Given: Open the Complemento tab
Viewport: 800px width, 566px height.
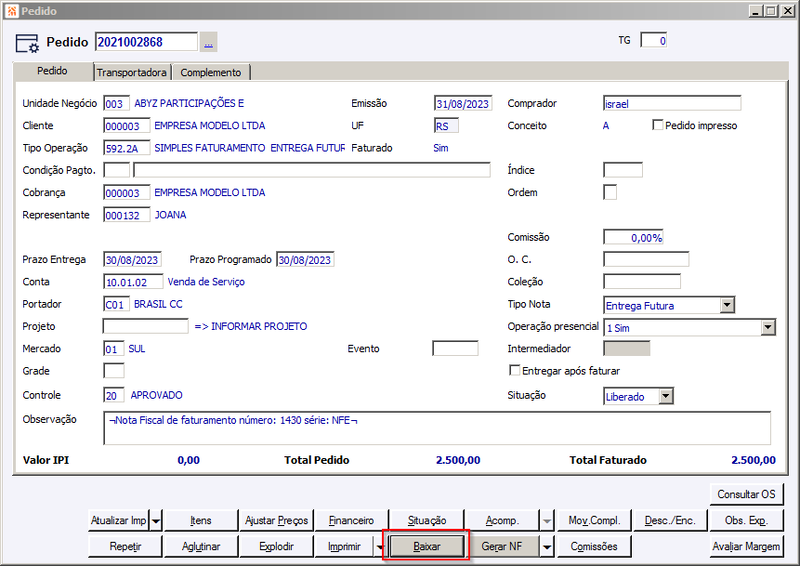Looking at the screenshot, I should [x=211, y=72].
